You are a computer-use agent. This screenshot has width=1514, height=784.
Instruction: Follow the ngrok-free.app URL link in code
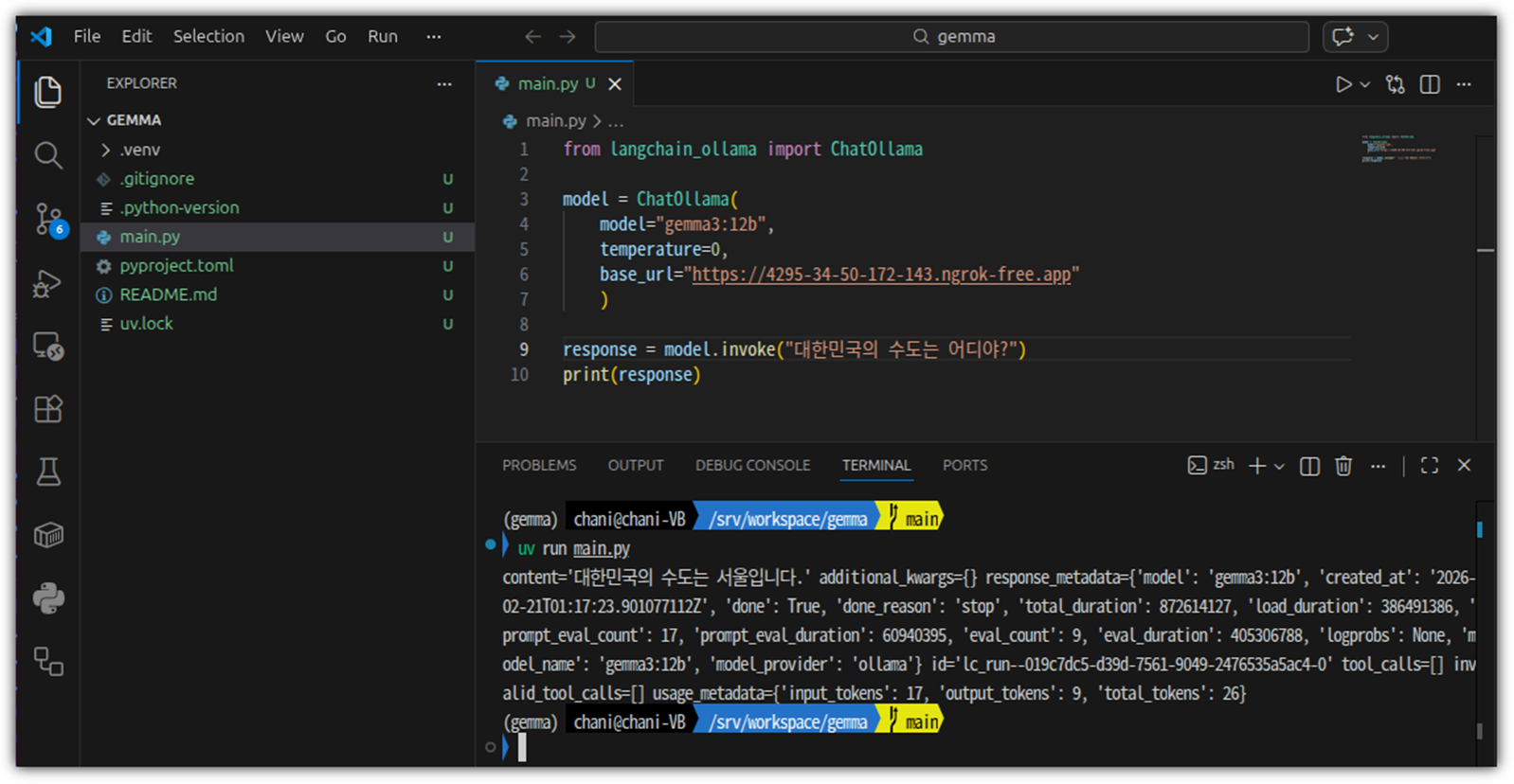click(x=881, y=275)
